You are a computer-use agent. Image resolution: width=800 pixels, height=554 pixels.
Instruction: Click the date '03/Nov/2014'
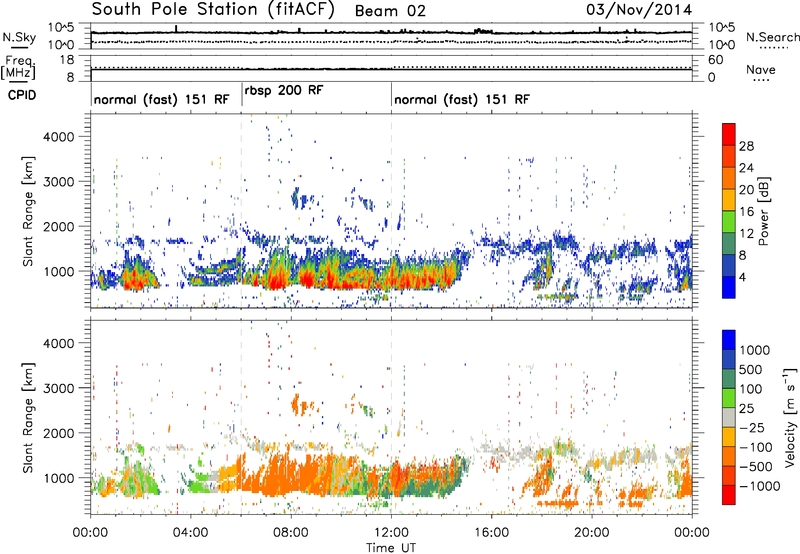639,10
